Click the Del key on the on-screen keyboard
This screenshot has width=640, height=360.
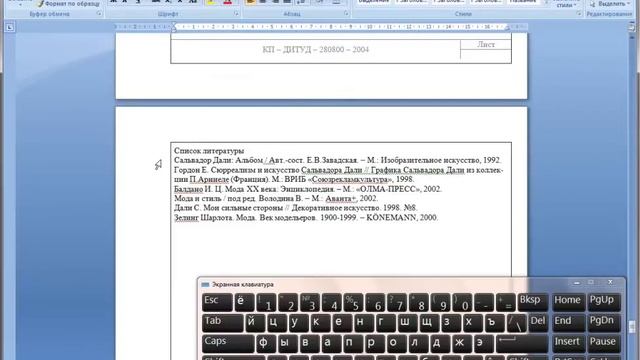click(x=538, y=322)
